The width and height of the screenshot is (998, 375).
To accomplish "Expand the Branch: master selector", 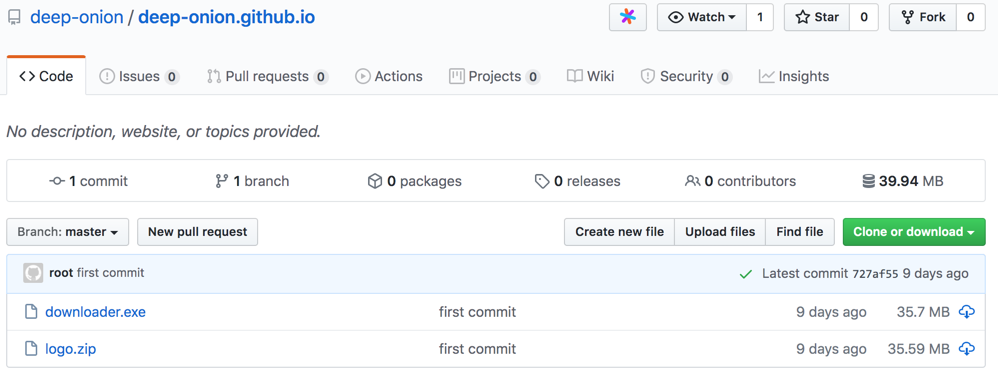I will (67, 232).
